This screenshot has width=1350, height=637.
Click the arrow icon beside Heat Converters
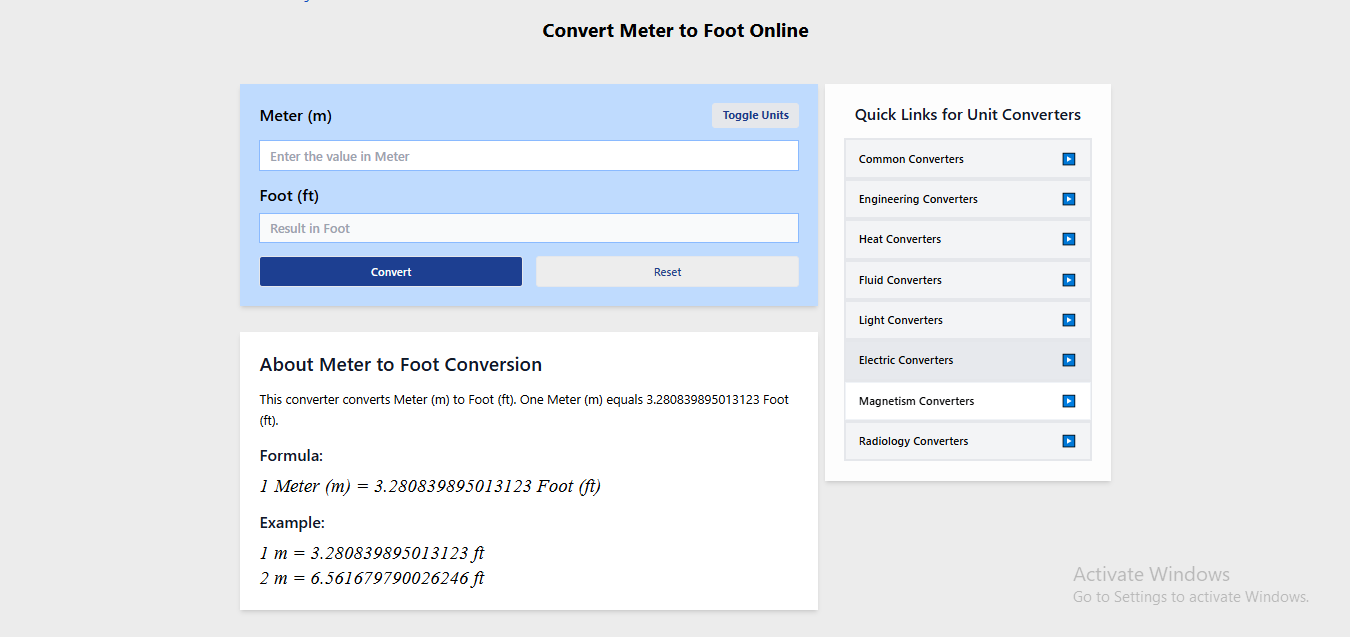1069,239
